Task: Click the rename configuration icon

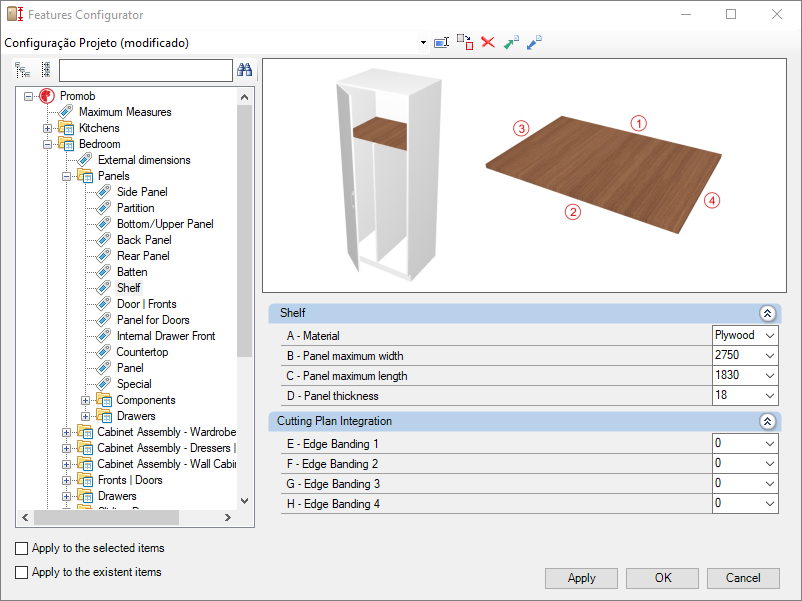Action: 441,43
